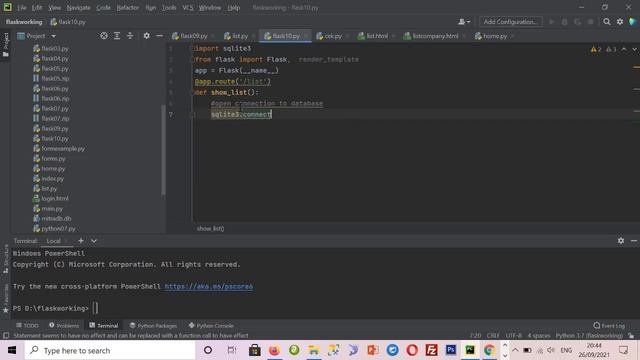Click run with coverage icon in toolbar

pyautogui.click(x=578, y=22)
